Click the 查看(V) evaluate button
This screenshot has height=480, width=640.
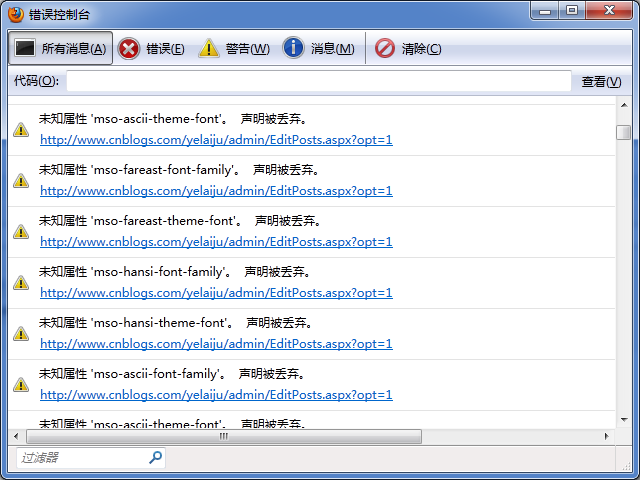point(601,81)
